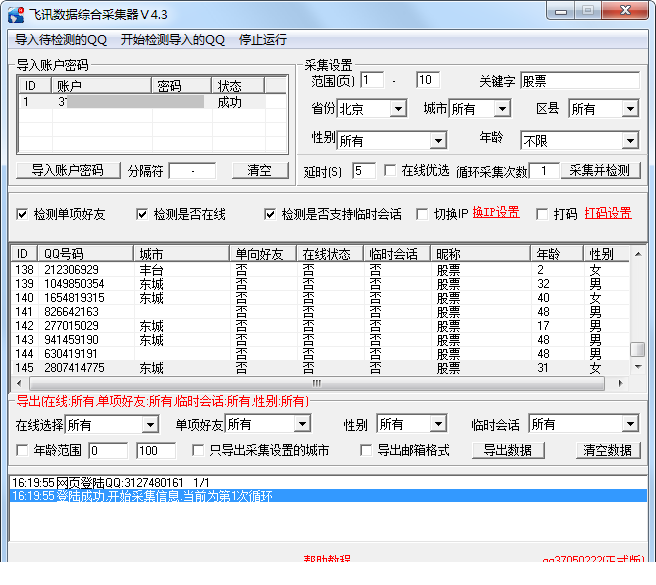Select account row 1 with status 成功

coord(153,102)
